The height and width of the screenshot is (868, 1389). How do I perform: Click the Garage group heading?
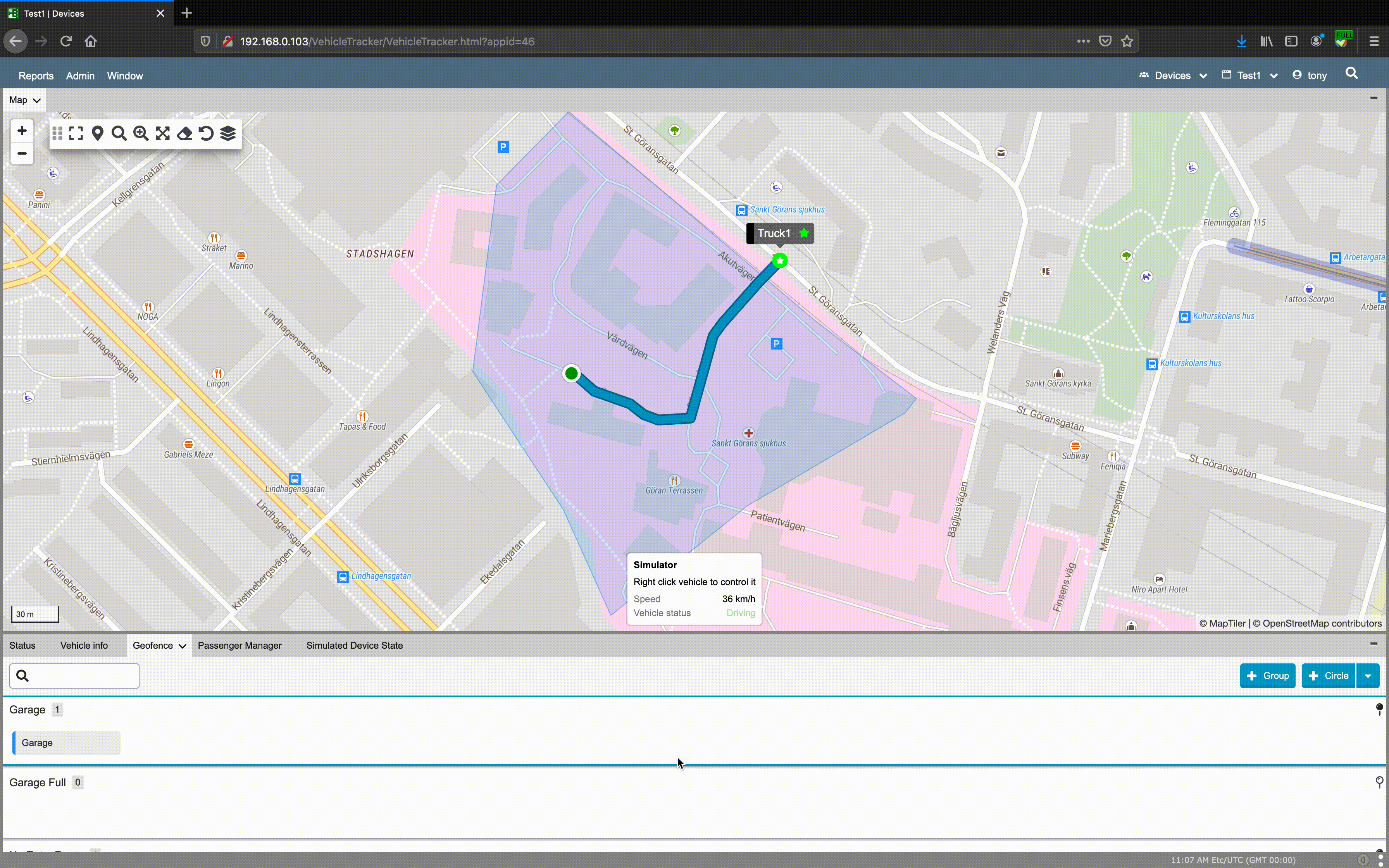(x=27, y=710)
